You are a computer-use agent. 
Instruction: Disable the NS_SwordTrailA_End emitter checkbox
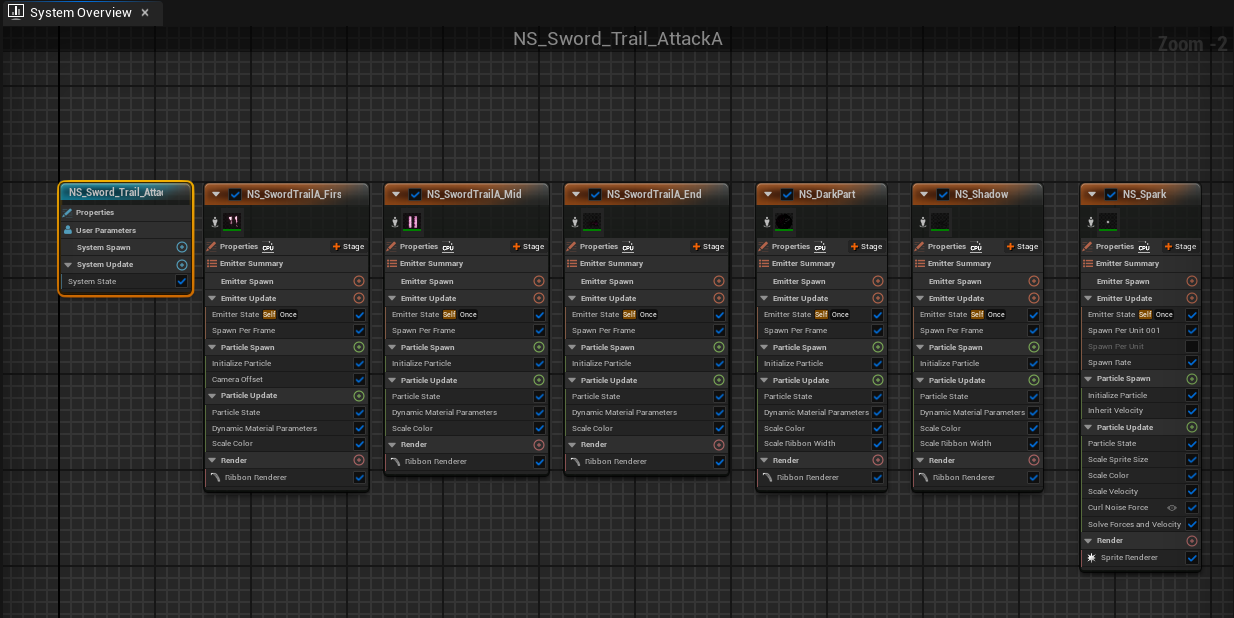pos(595,194)
